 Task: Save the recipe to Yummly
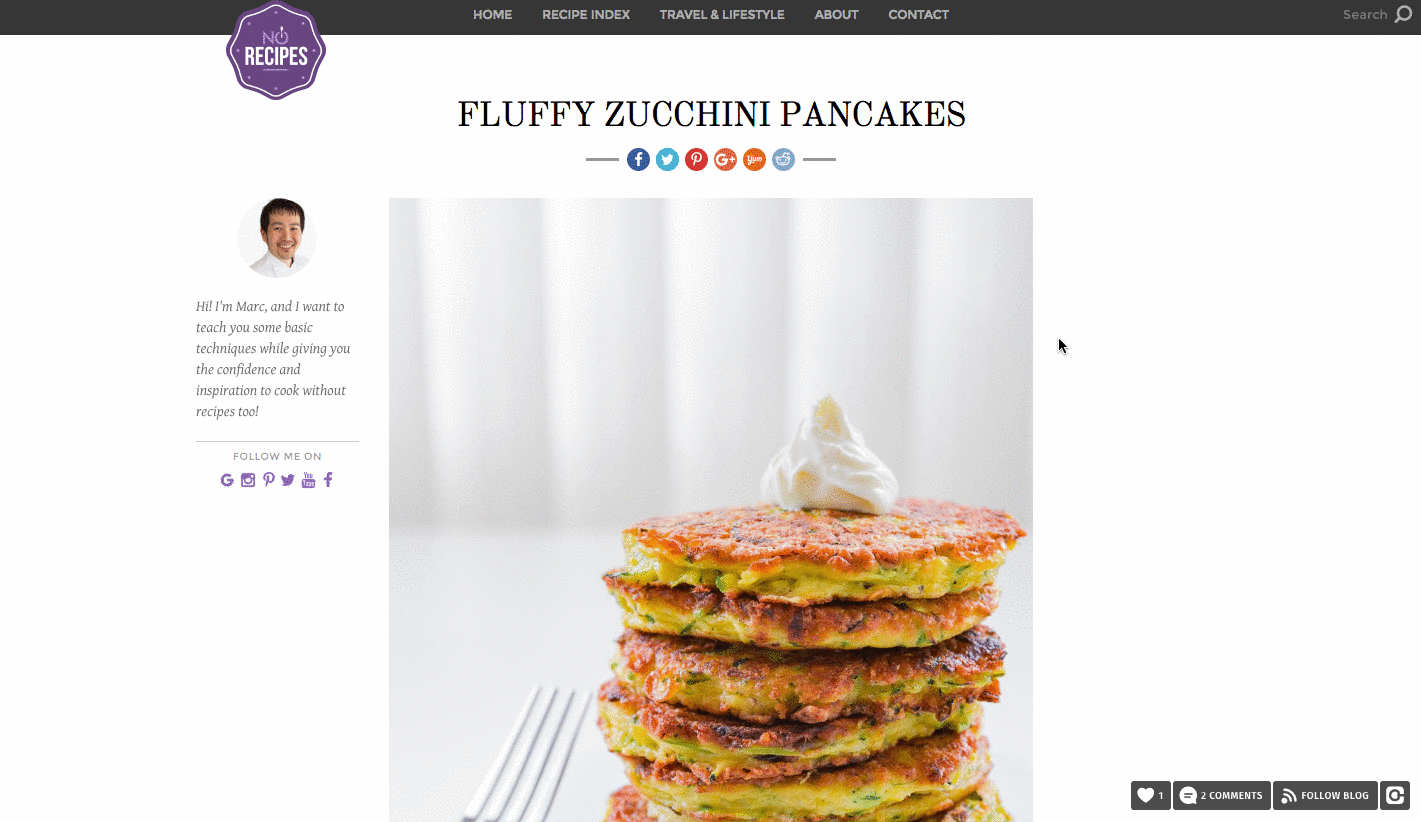(x=754, y=159)
